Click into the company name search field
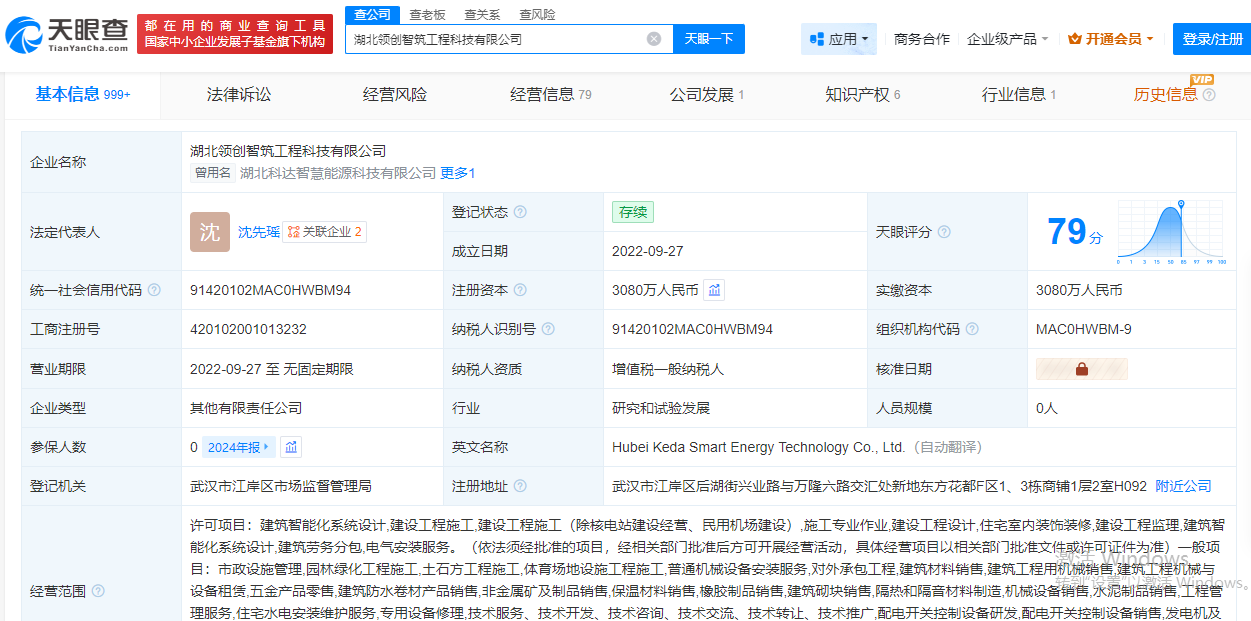Image resolution: width=1251 pixels, height=621 pixels. coord(495,39)
